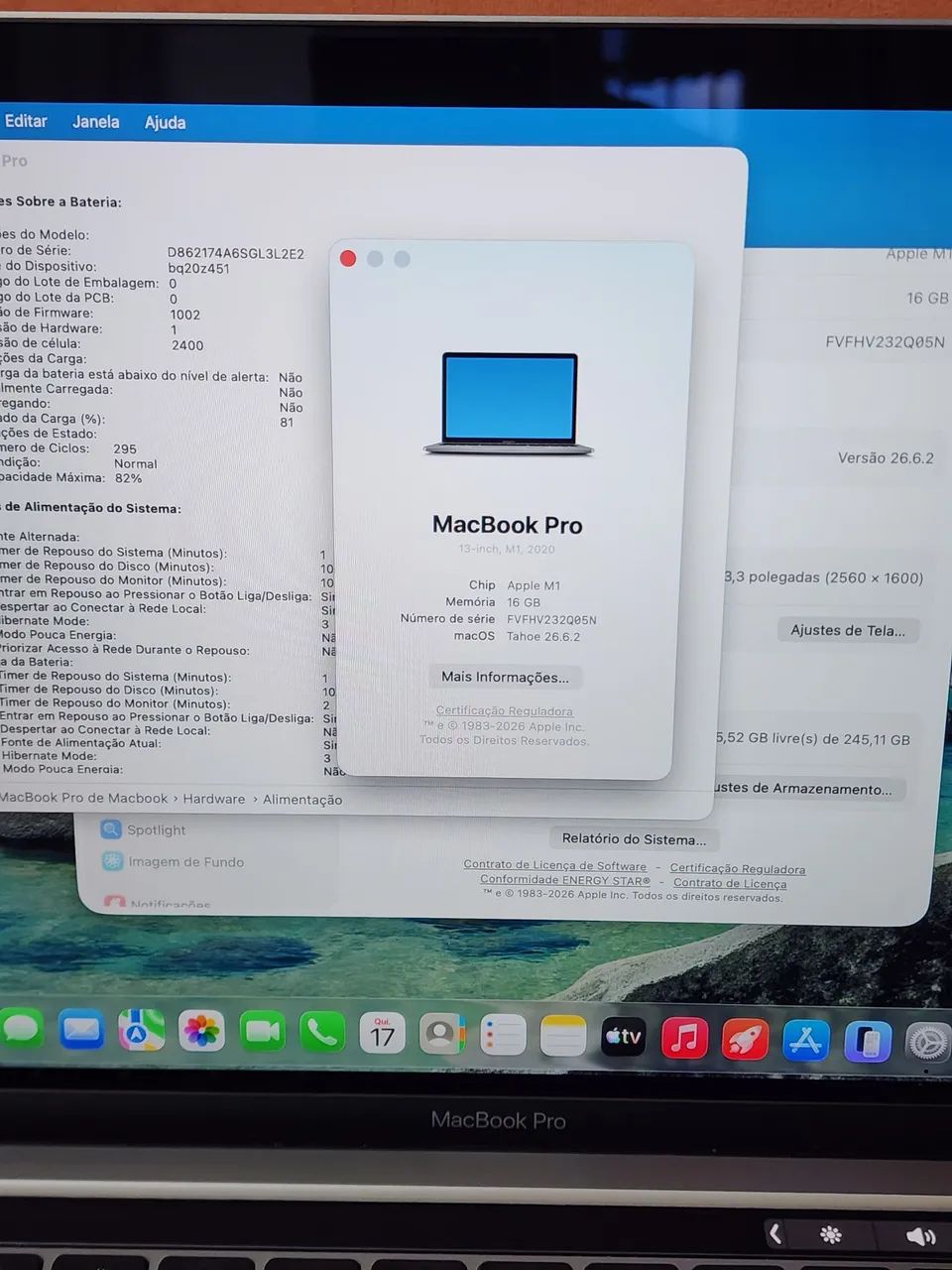
Task: Click serial FVFHV232Q05N in Settings window
Action: coord(885,341)
